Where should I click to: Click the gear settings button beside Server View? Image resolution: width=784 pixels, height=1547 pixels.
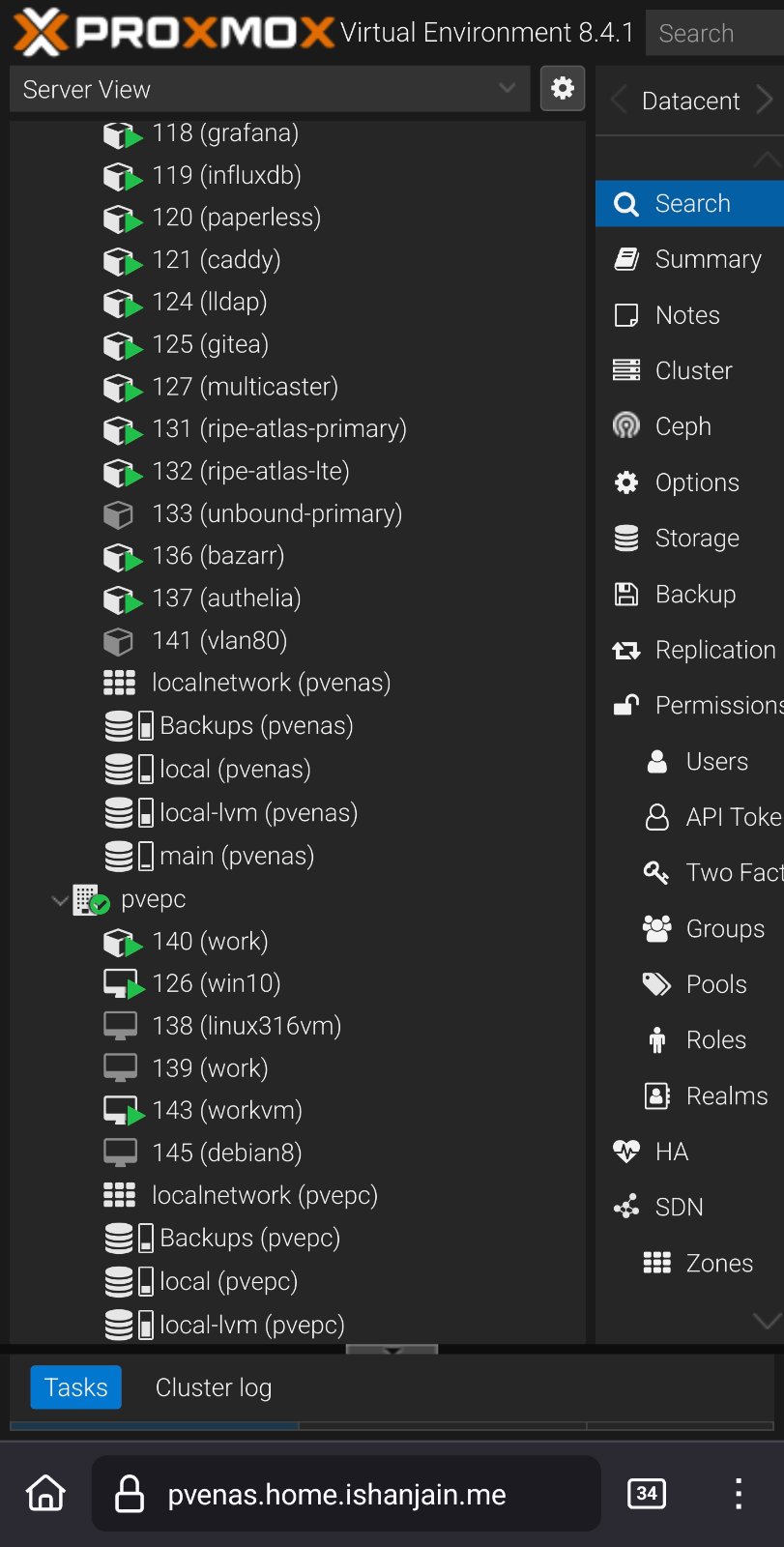(x=562, y=89)
